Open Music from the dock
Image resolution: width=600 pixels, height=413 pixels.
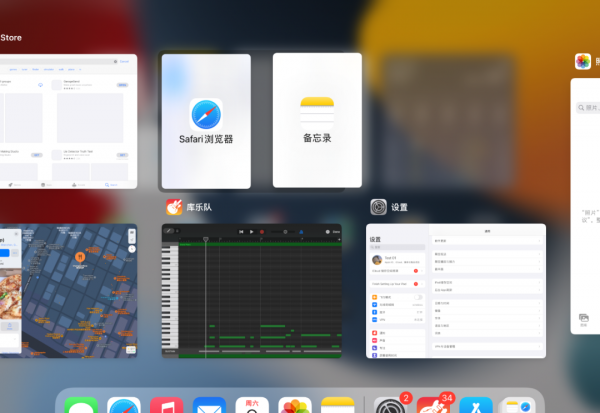pyautogui.click(x=166, y=405)
